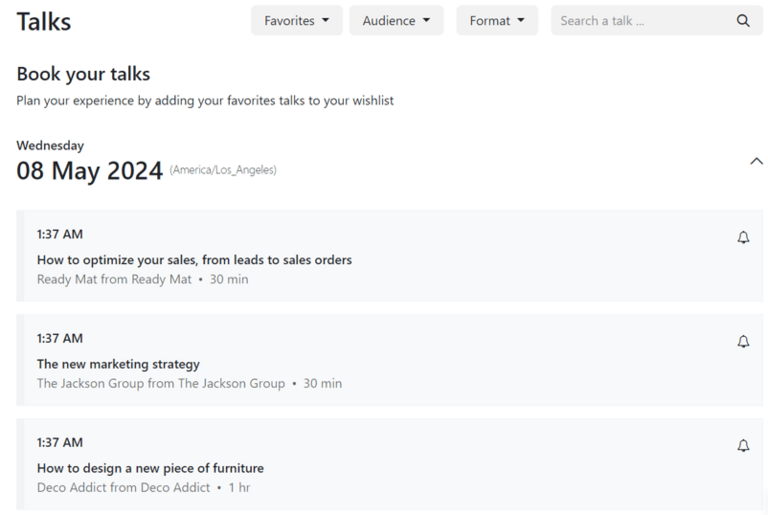The image size is (768, 515).
Task: Click the Wednesday day label
Action: click(x=50, y=146)
